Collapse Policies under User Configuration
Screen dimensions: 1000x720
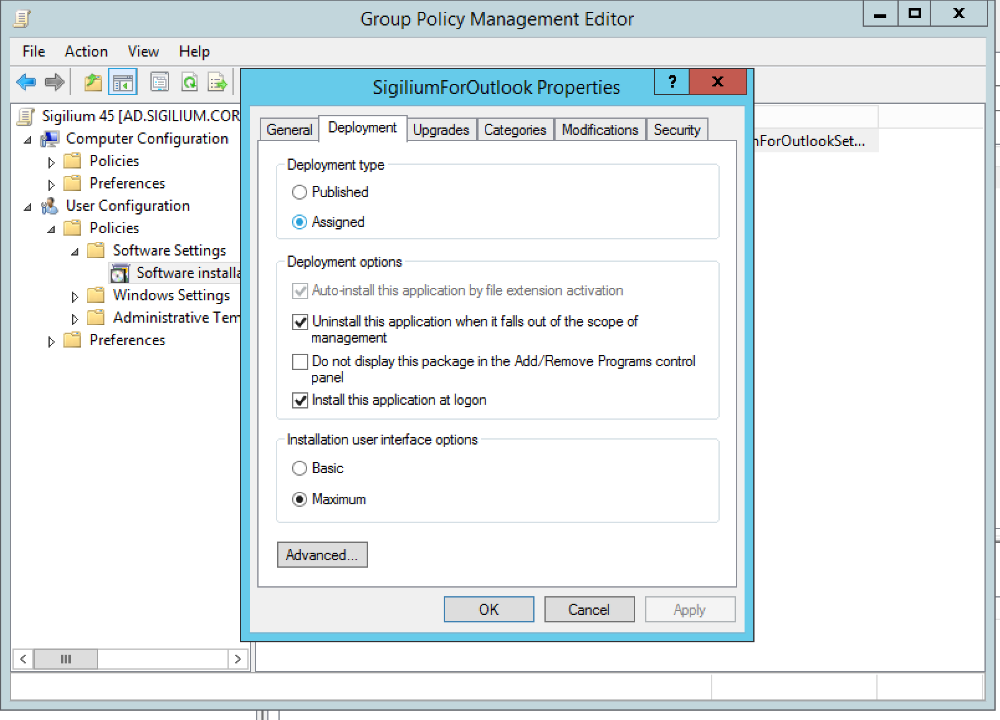51,230
